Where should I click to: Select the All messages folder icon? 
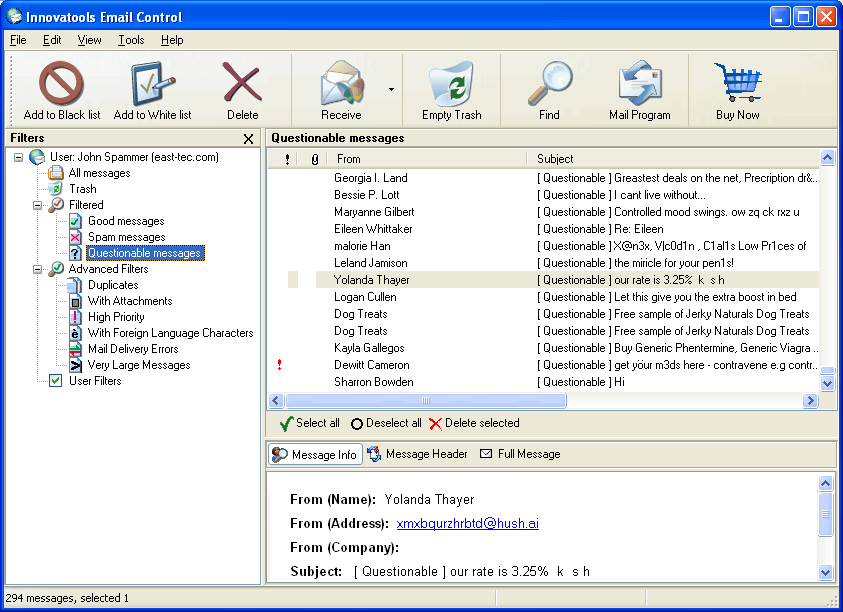pyautogui.click(x=55, y=173)
